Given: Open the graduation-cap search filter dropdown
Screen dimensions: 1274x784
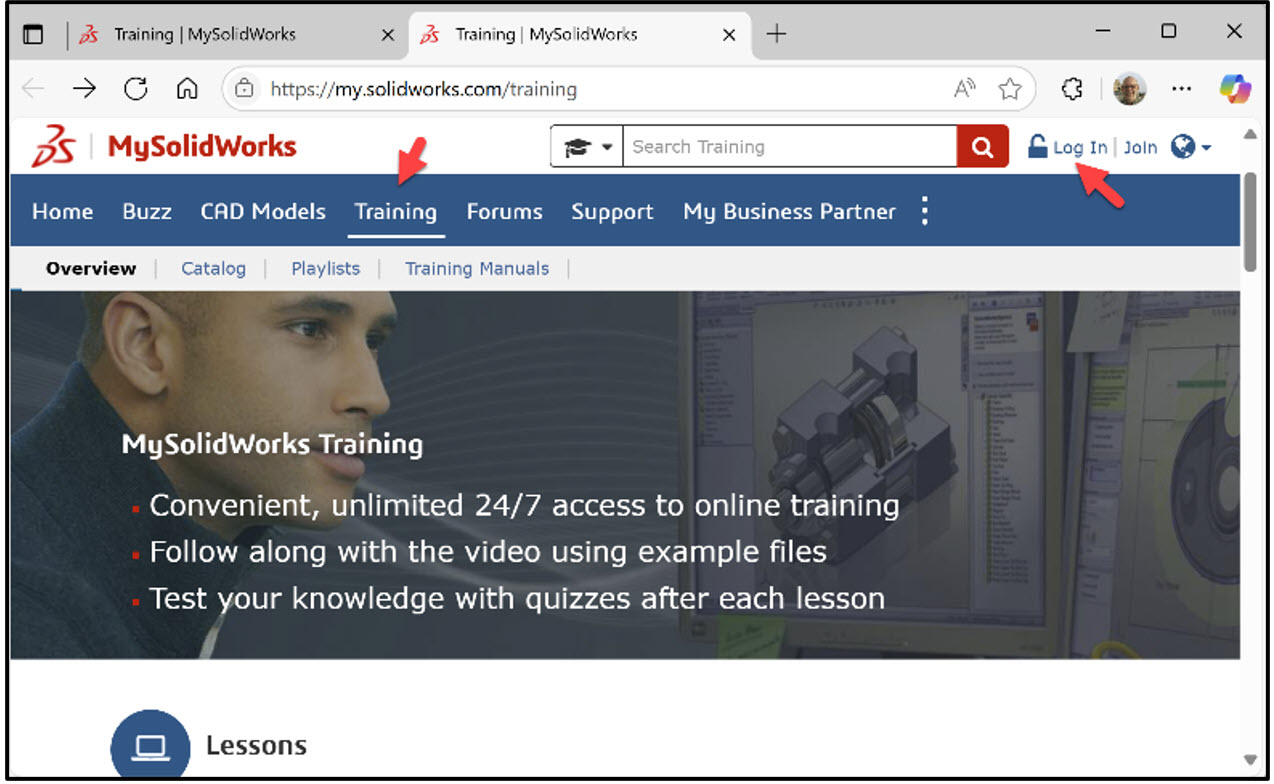Looking at the screenshot, I should pyautogui.click(x=586, y=146).
